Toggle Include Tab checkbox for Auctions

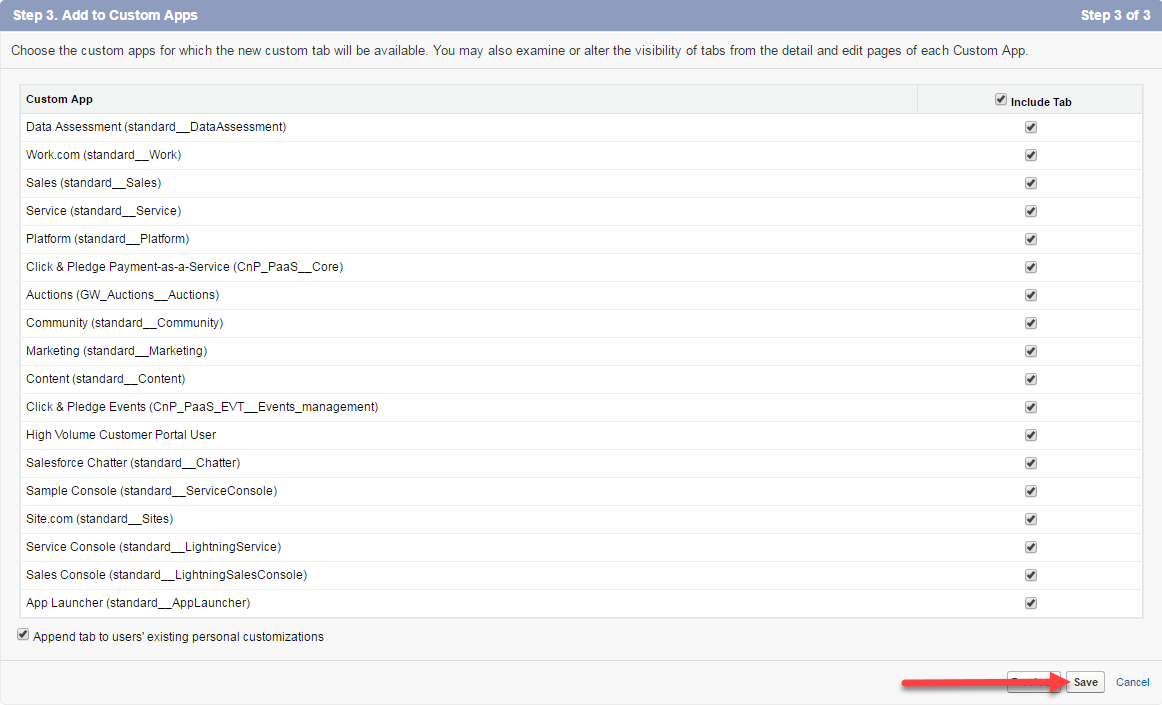(1031, 295)
